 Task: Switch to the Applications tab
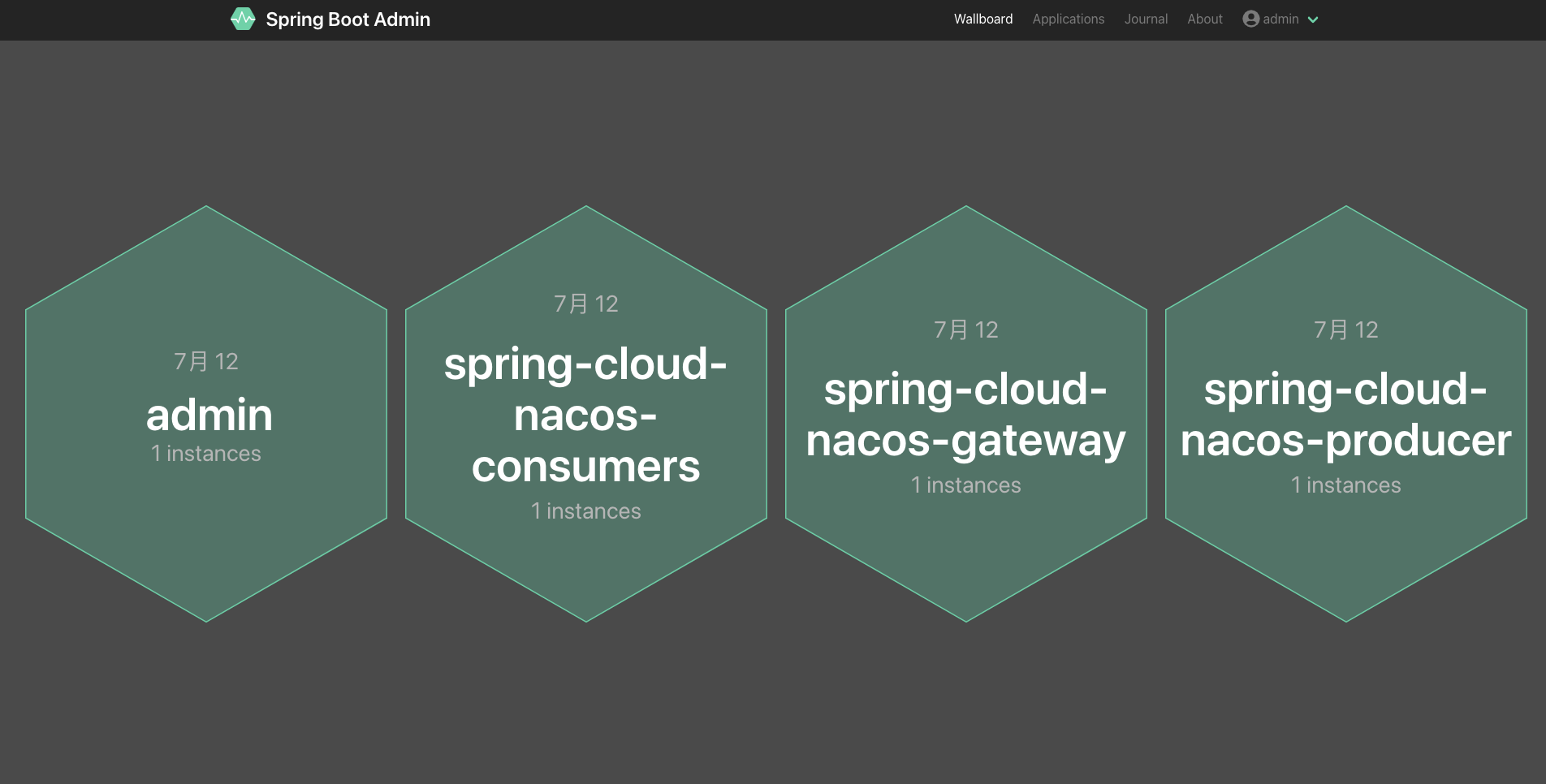tap(1068, 19)
